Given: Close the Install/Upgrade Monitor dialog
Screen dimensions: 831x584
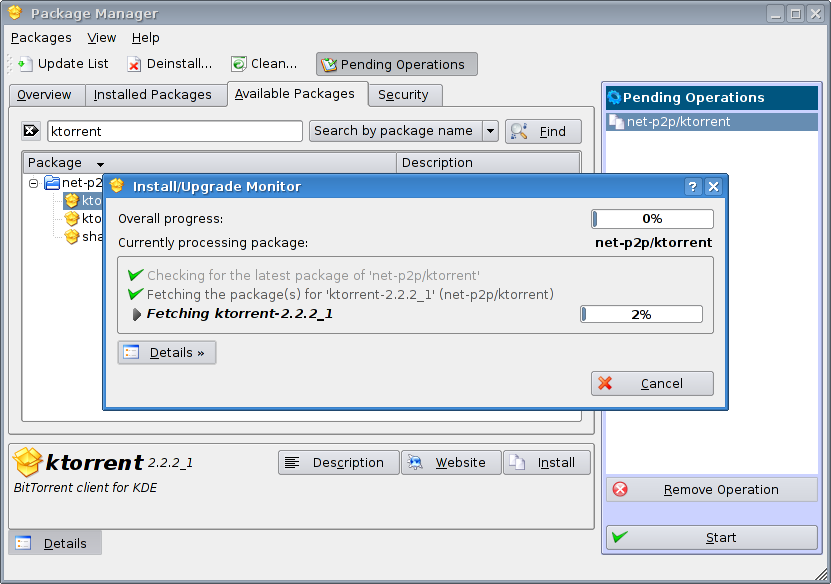Looking at the screenshot, I should 713,187.
